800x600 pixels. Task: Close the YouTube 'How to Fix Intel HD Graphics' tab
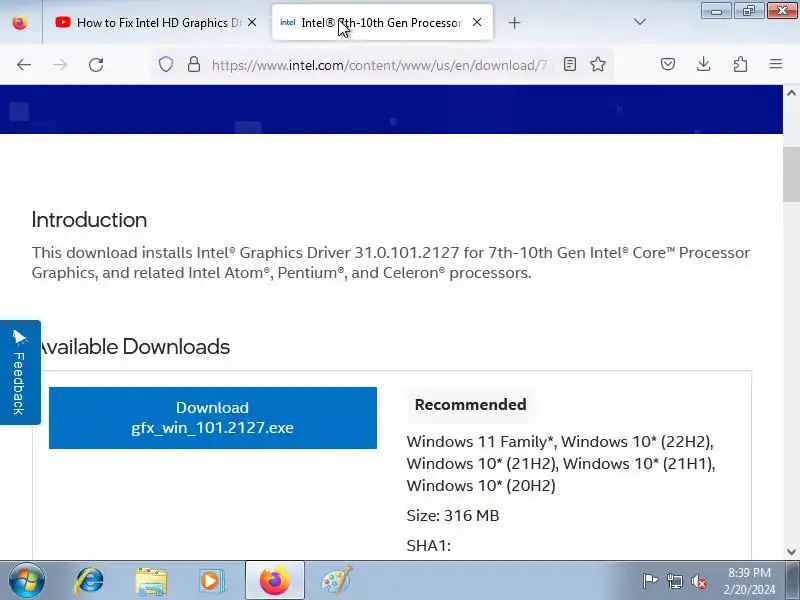point(252,22)
